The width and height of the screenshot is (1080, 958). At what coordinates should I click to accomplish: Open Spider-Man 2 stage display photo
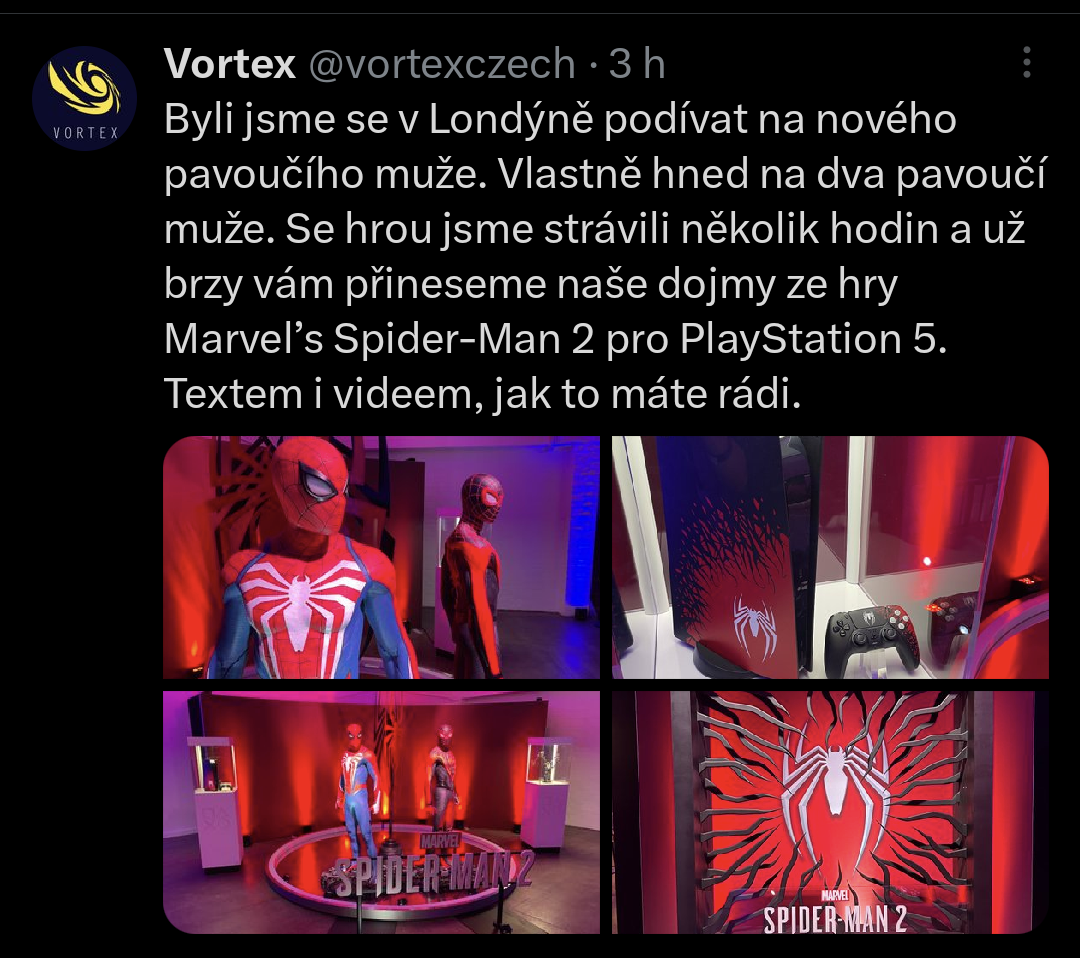381,813
